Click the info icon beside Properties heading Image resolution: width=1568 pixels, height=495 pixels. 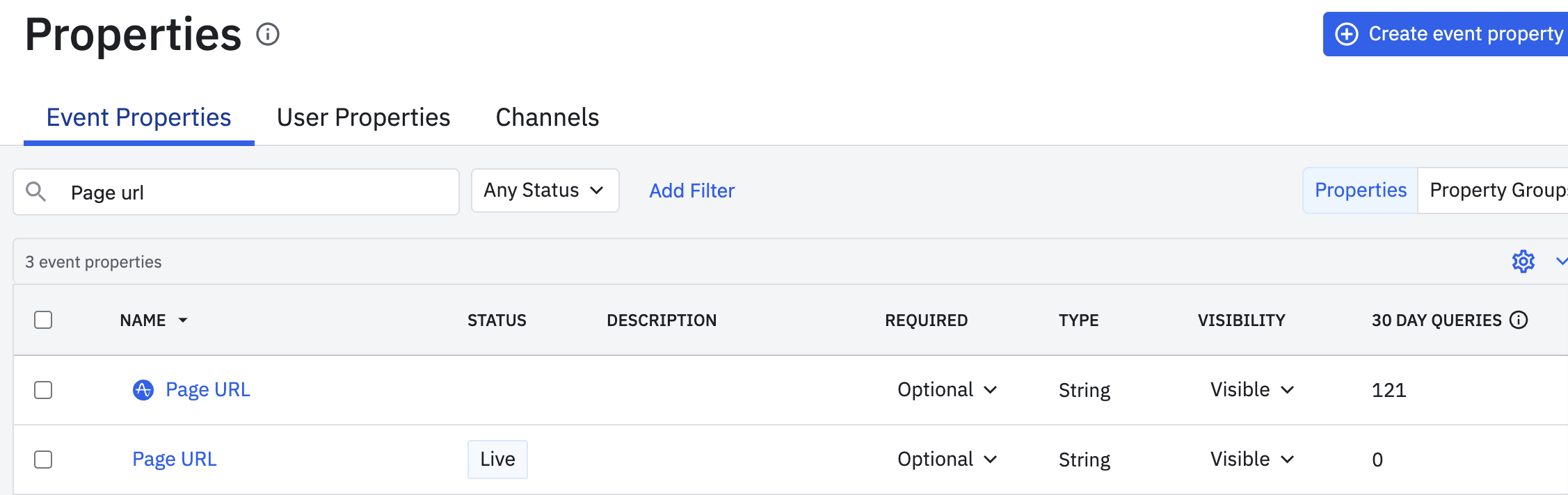tap(268, 34)
